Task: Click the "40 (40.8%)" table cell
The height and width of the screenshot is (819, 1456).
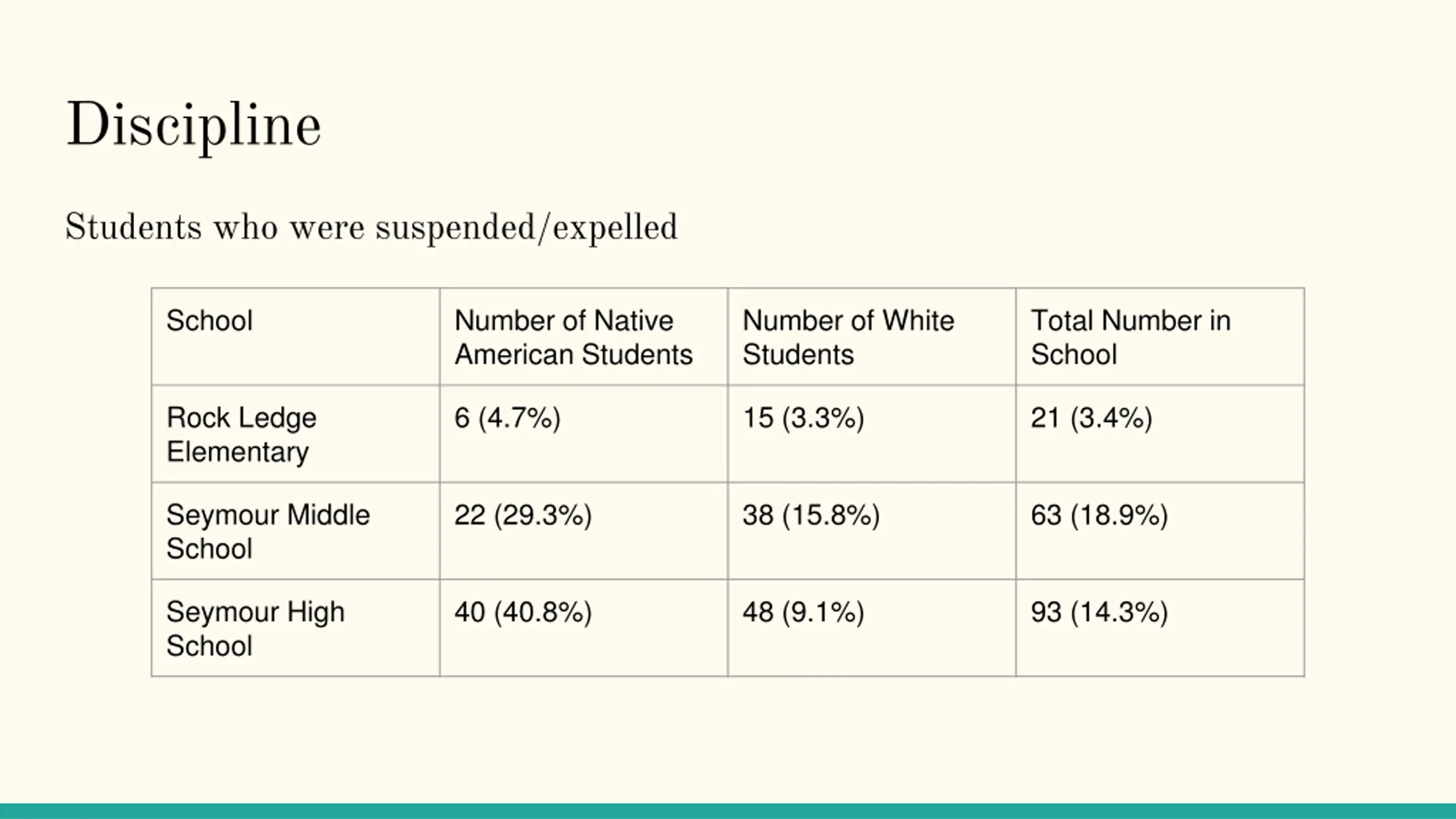Action: point(523,613)
